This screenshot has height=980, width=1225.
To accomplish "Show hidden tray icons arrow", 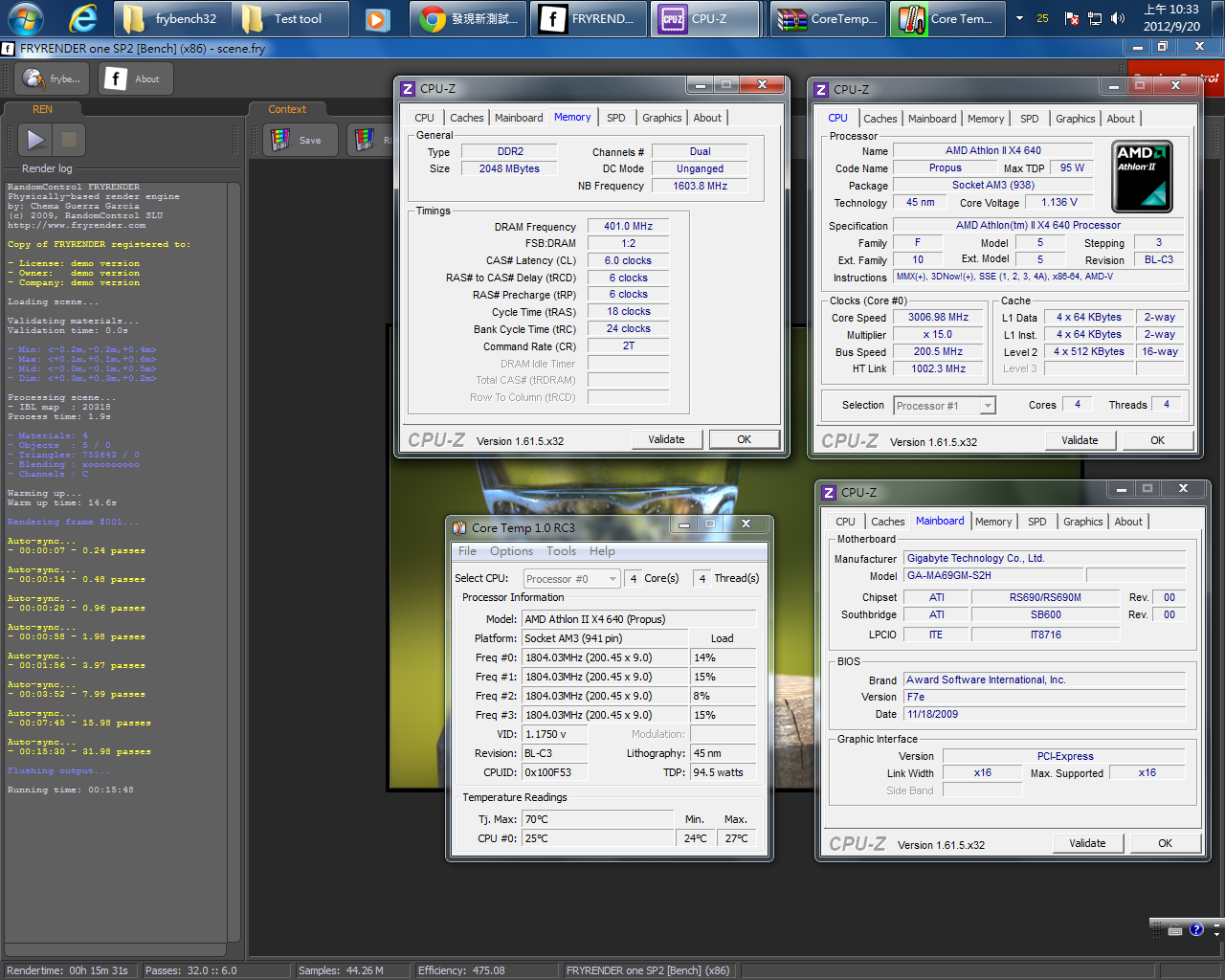I will [x=1019, y=18].
